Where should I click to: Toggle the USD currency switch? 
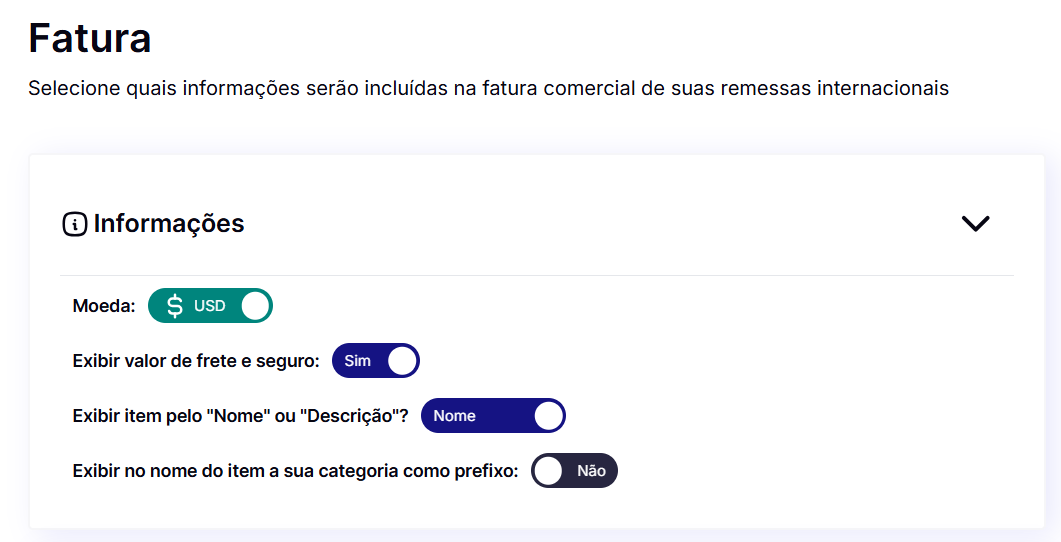click(210, 306)
